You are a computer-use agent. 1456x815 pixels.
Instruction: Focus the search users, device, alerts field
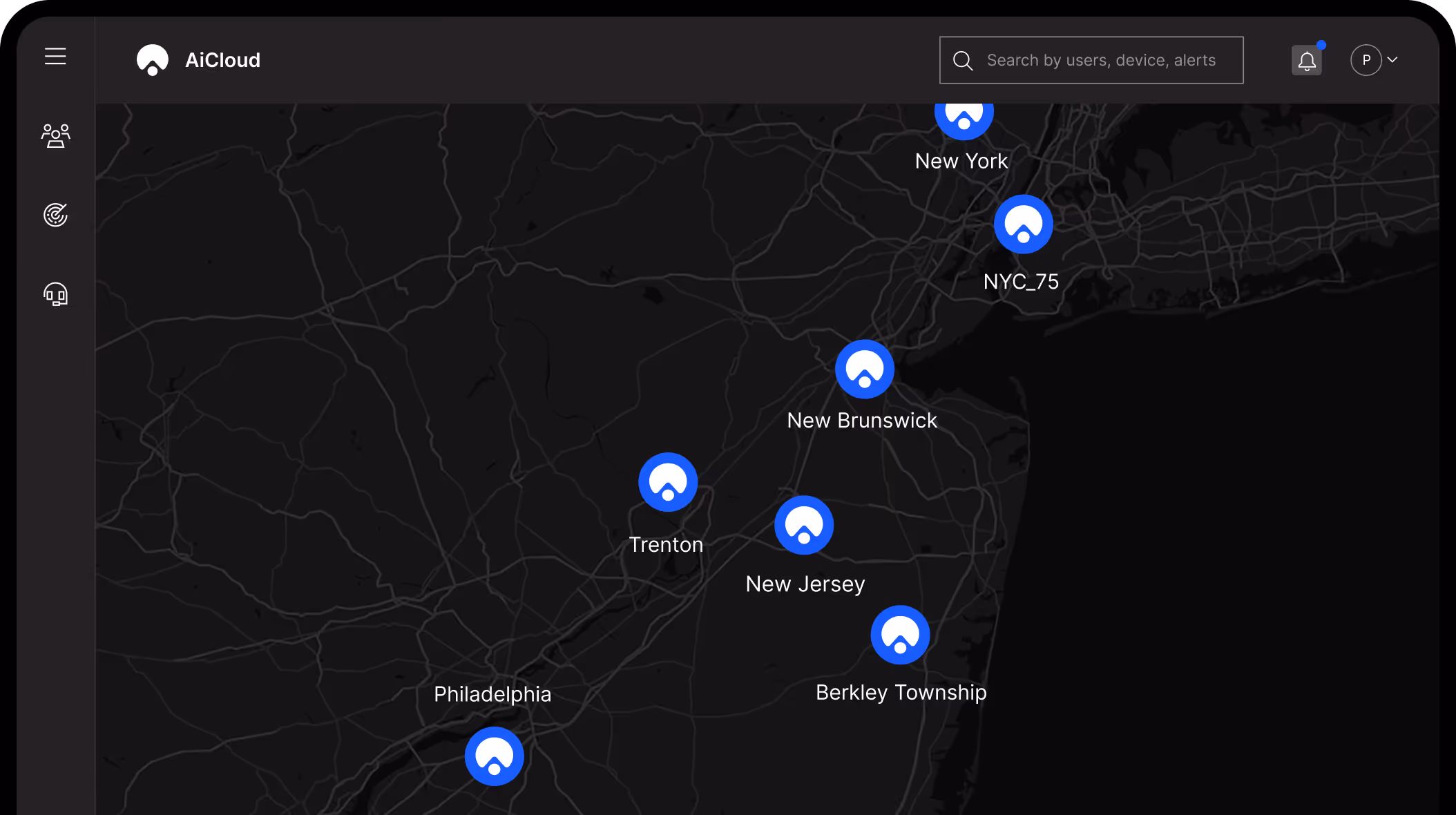(1101, 61)
